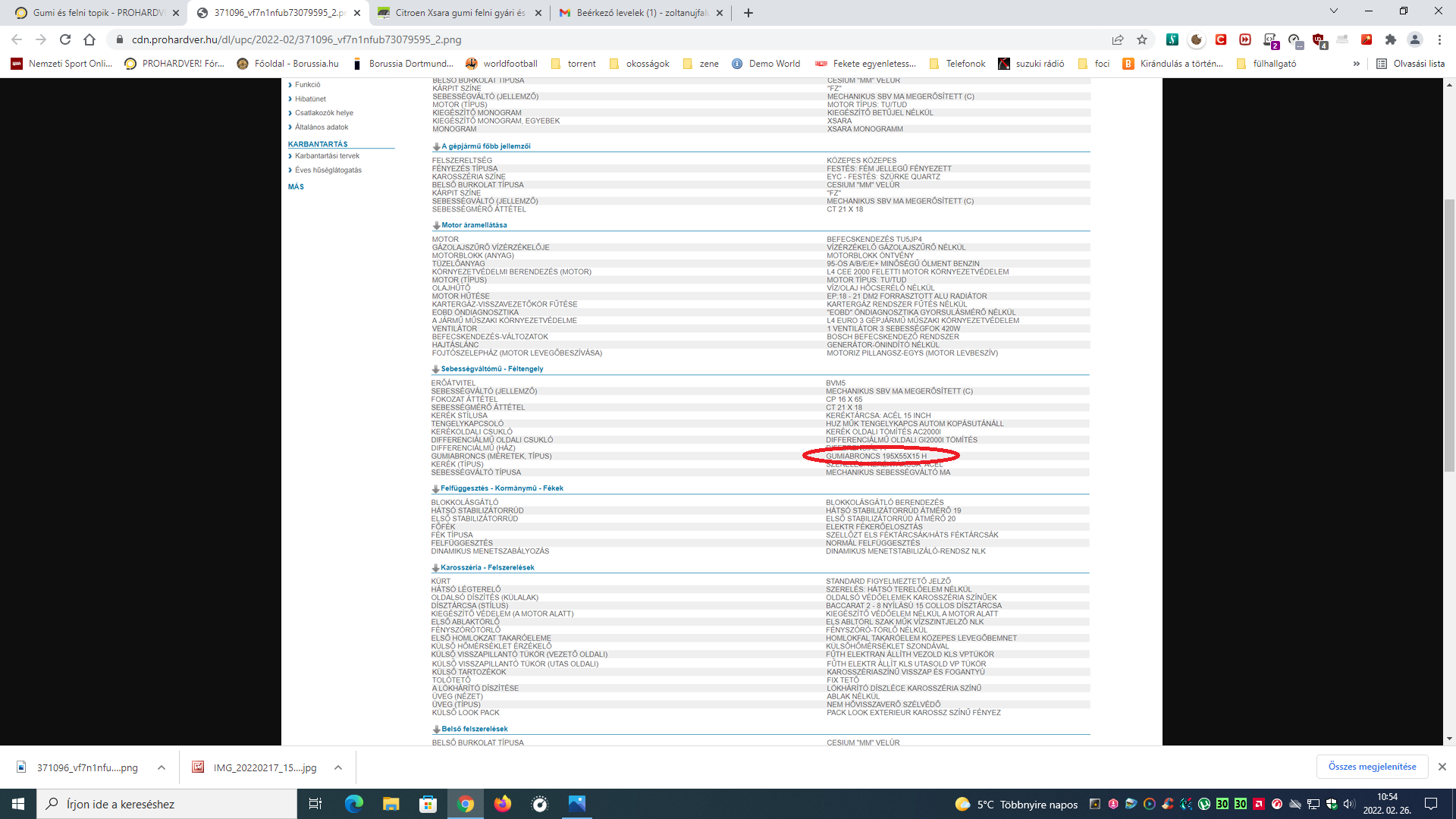Click the Windows taskbar search box
The image size is (1456, 819).
click(167, 804)
